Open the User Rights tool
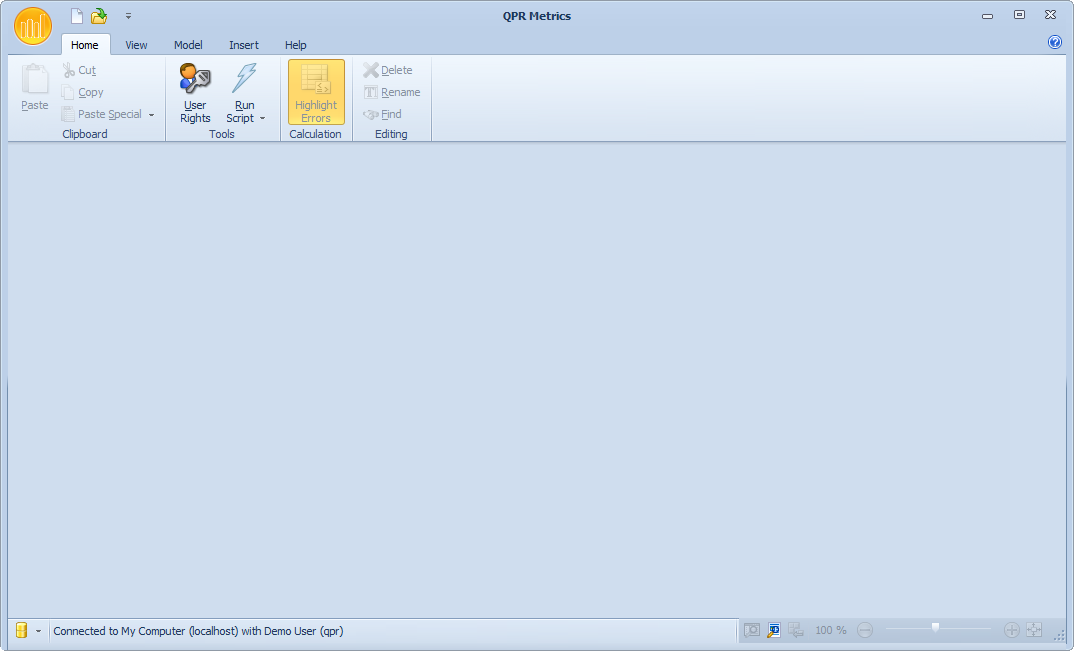This screenshot has height=651, width=1074. click(195, 92)
